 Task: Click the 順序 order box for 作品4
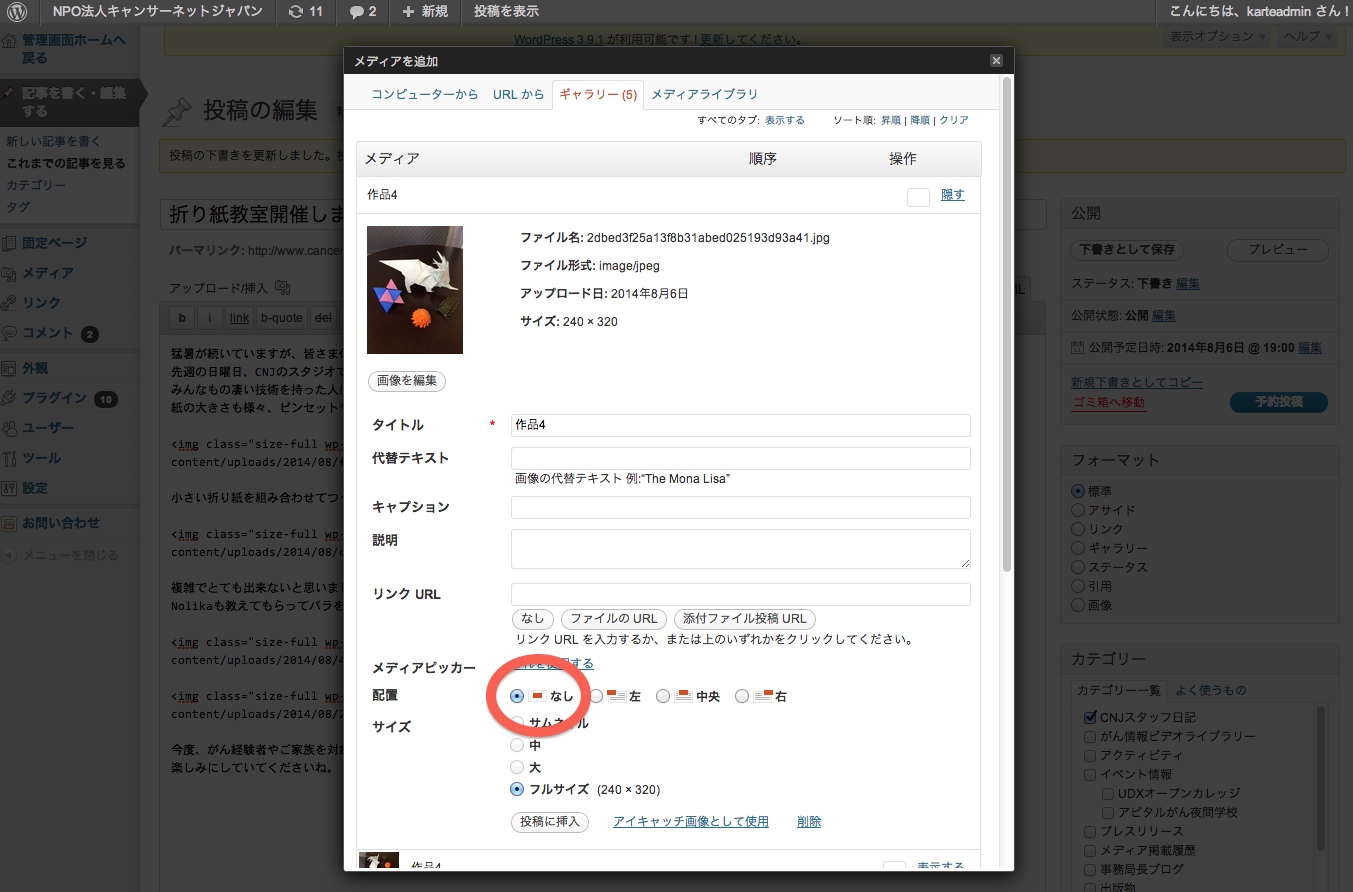point(919,197)
